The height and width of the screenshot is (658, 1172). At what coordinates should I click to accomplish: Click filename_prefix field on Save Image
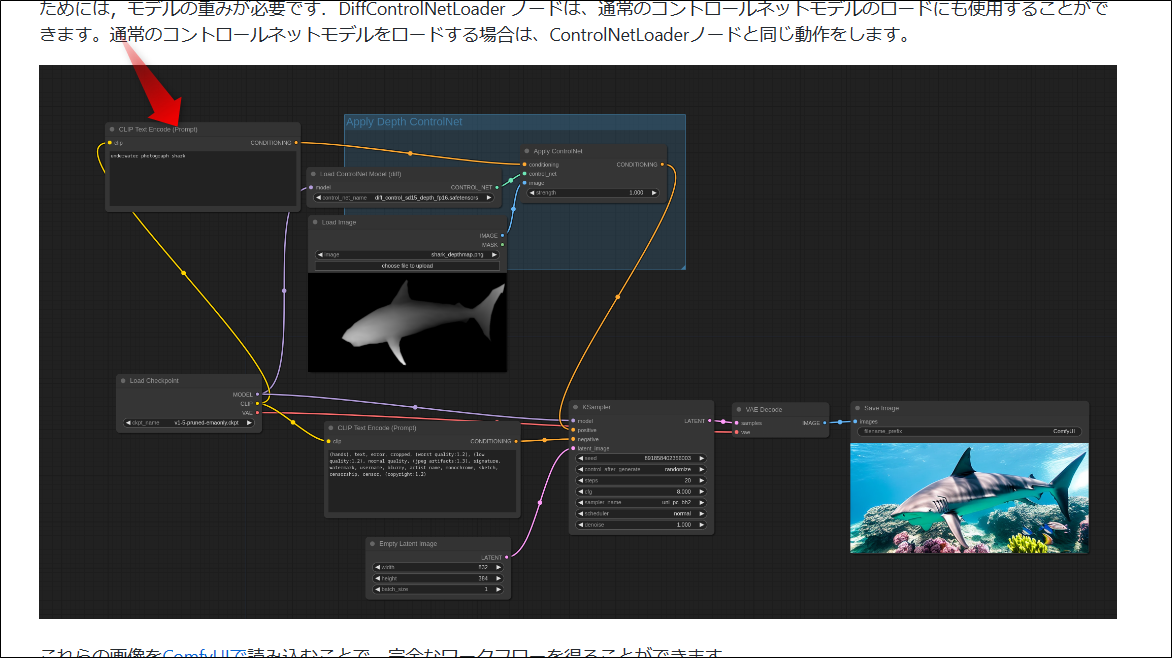pos(969,431)
